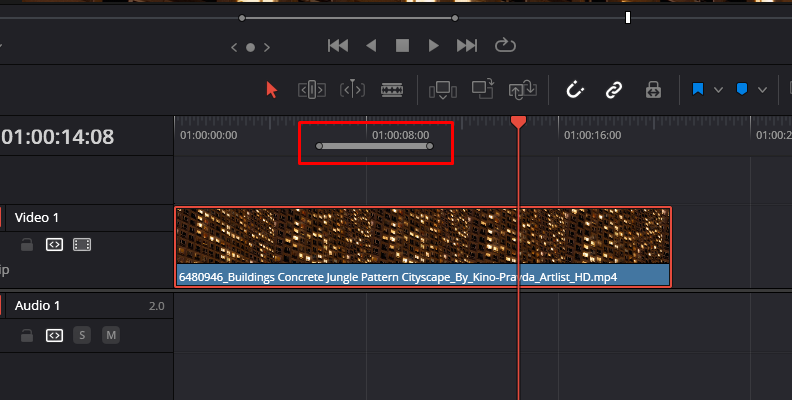Click the left end of ruler range bar

[319, 146]
